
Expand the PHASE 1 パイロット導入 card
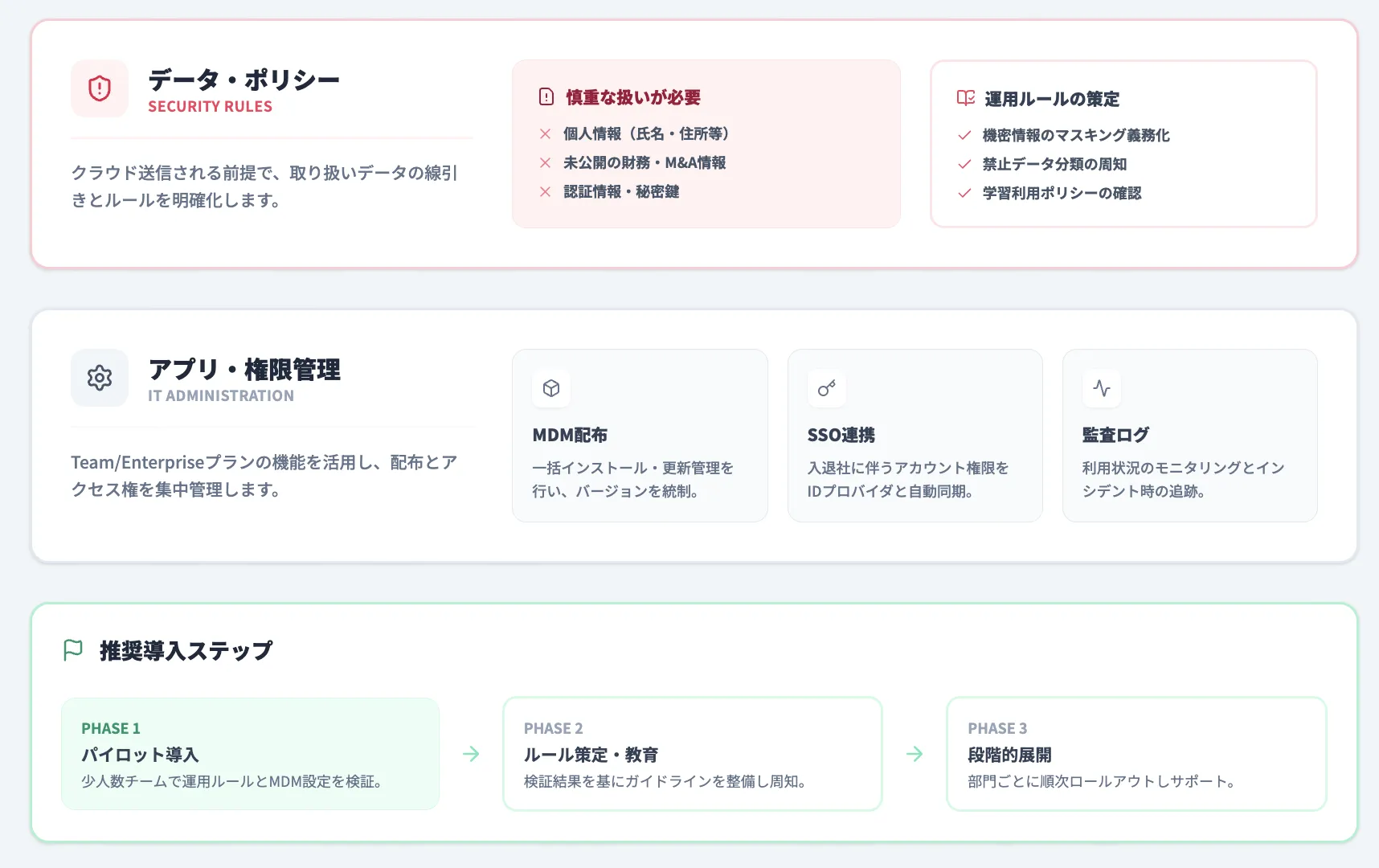coord(250,754)
